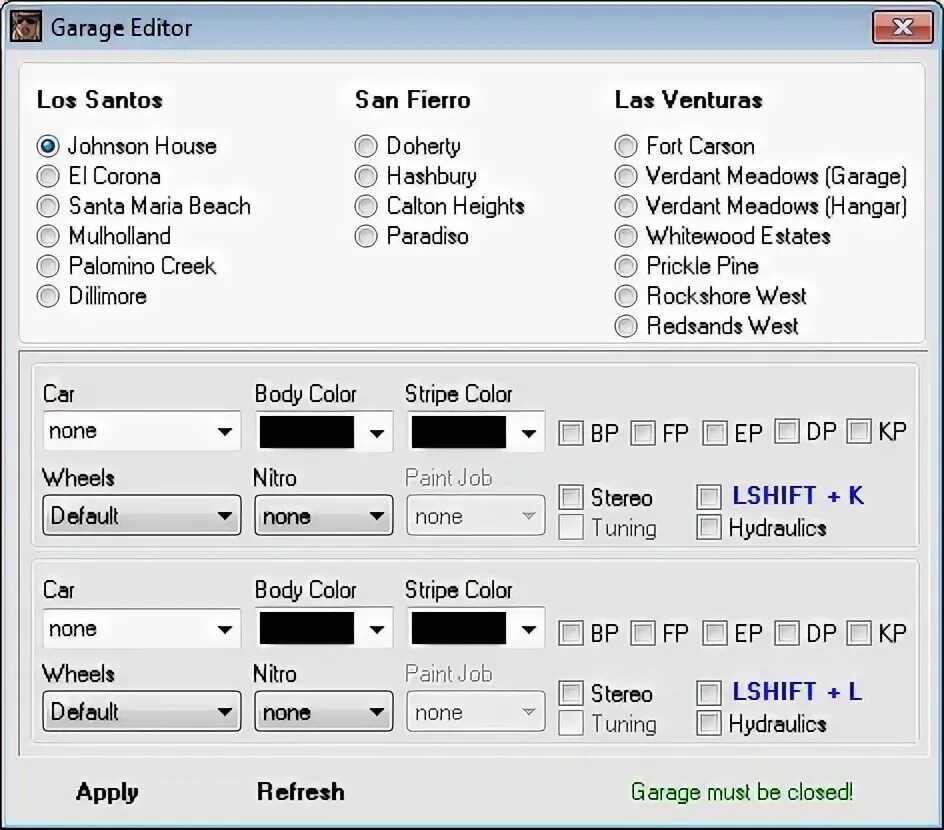The width and height of the screenshot is (944, 830).
Task: Click the Apply button
Action: (x=107, y=792)
